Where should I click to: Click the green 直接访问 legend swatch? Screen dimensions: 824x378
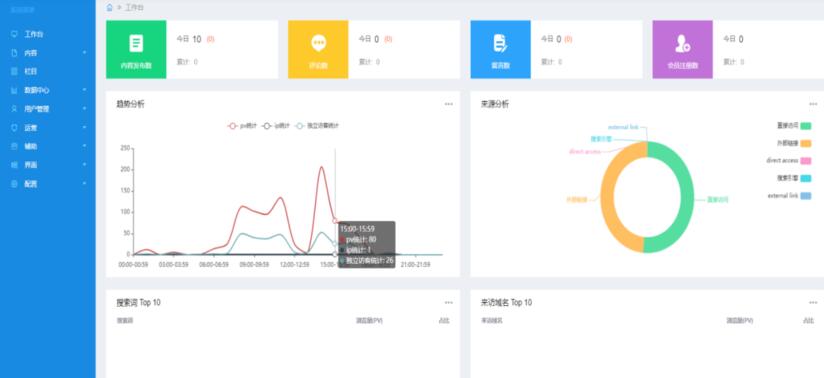click(806, 126)
